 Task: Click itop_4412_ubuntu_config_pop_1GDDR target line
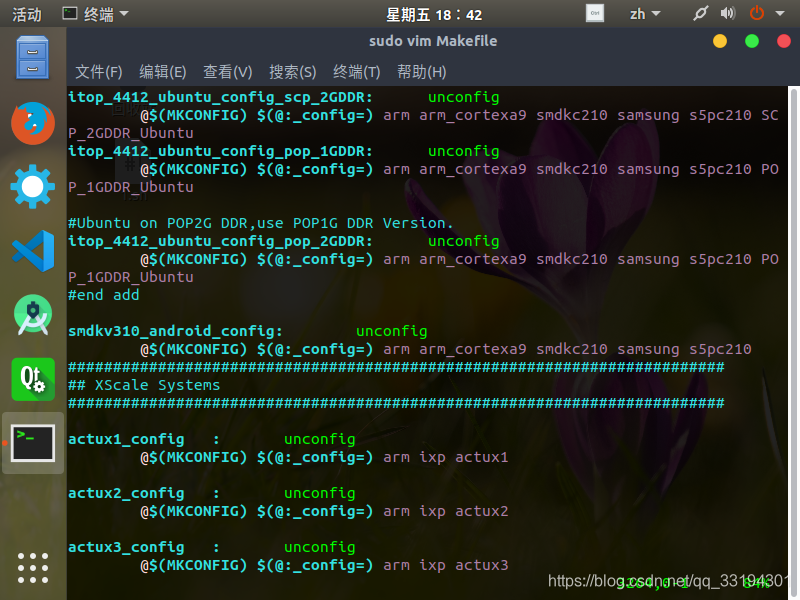click(x=220, y=151)
